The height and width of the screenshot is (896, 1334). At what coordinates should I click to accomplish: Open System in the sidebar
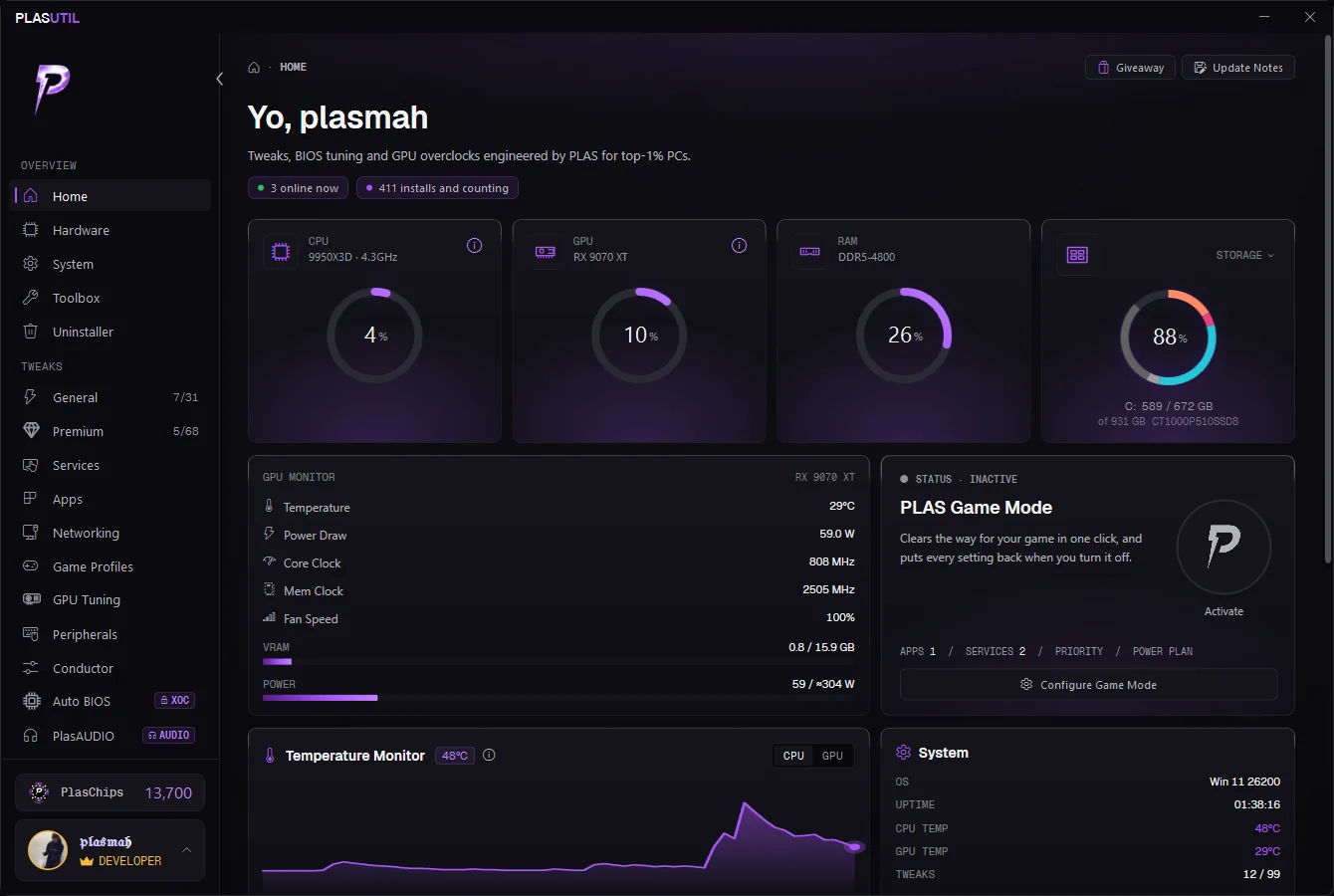tap(111, 264)
